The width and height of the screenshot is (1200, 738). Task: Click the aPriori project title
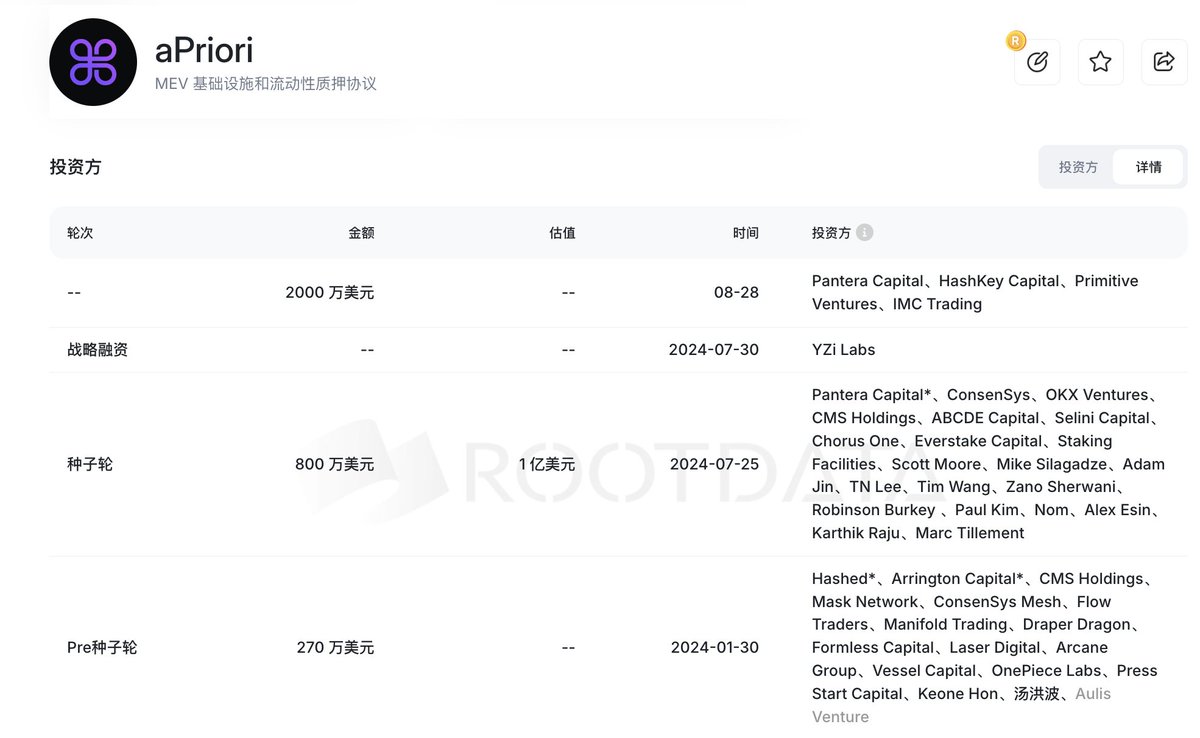(x=204, y=50)
